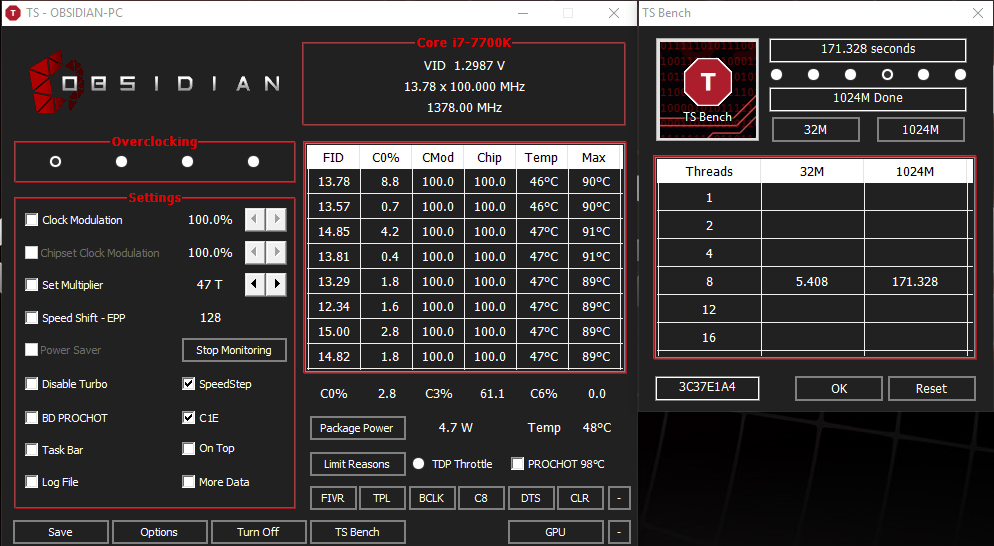
Task: Click the TDP Throttle indicator radio
Action: point(418,464)
